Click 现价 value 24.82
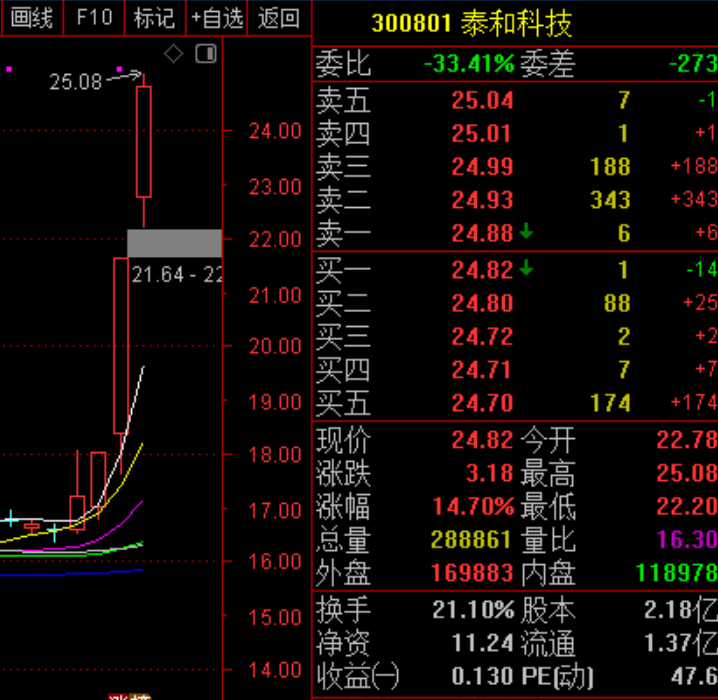 [482, 440]
